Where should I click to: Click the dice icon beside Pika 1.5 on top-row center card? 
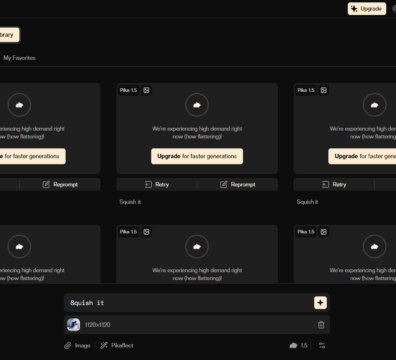click(146, 90)
